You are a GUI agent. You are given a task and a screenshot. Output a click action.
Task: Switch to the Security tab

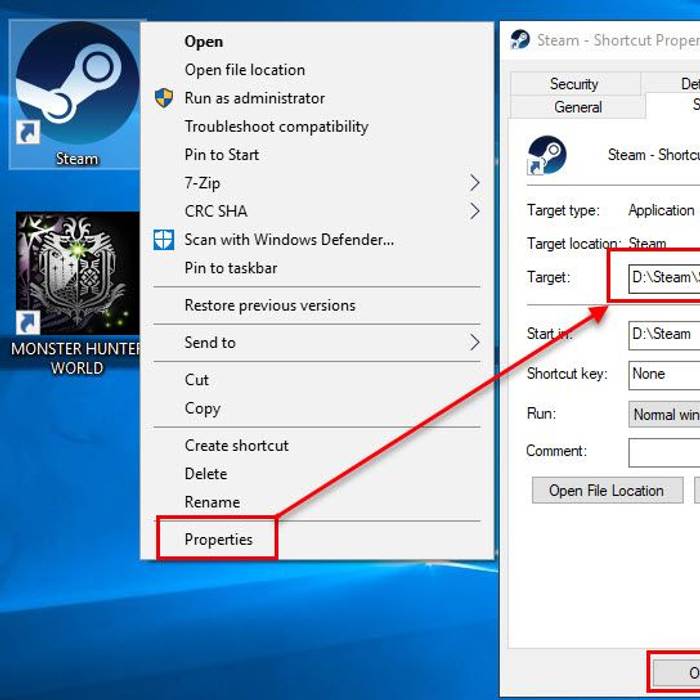pyautogui.click(x=575, y=83)
